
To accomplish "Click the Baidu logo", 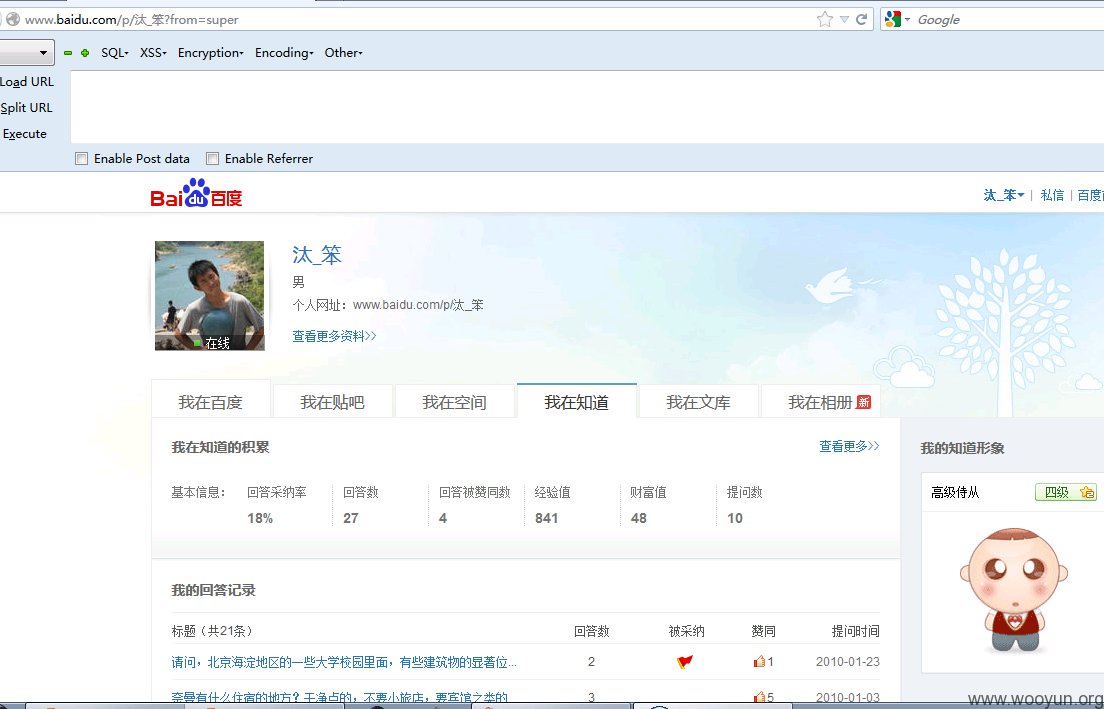I will (x=196, y=194).
